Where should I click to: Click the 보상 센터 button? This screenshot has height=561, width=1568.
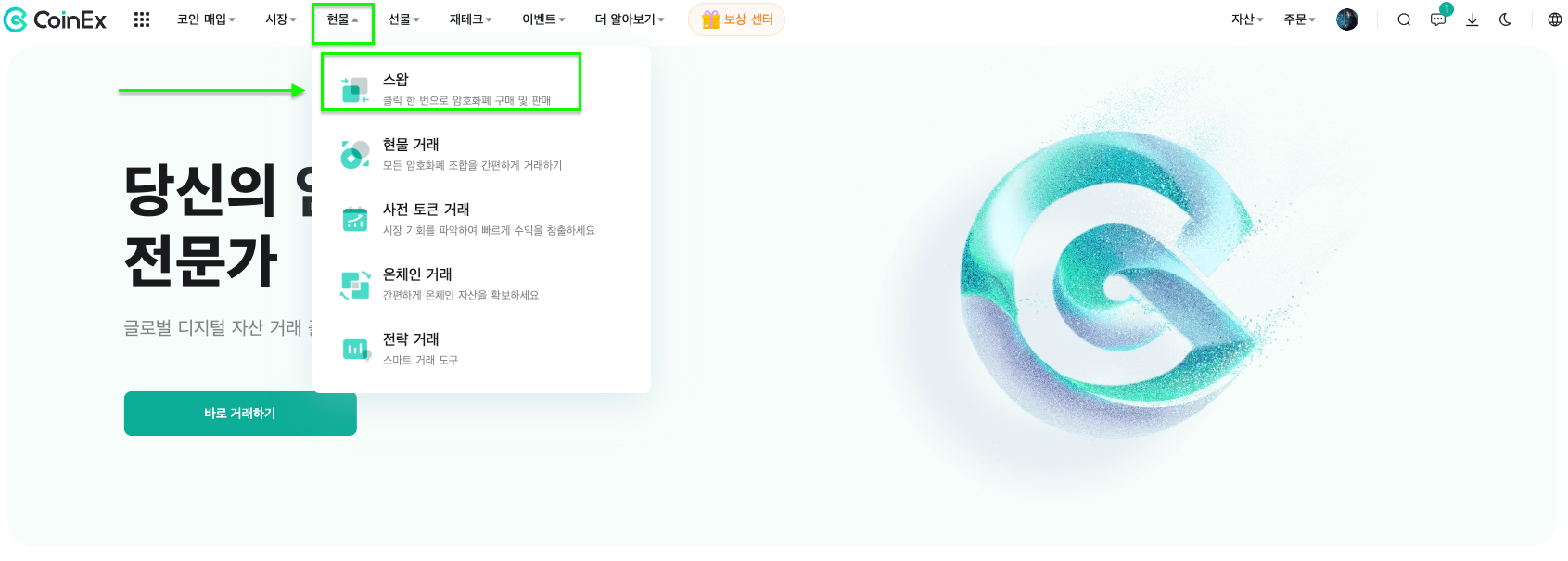736,19
